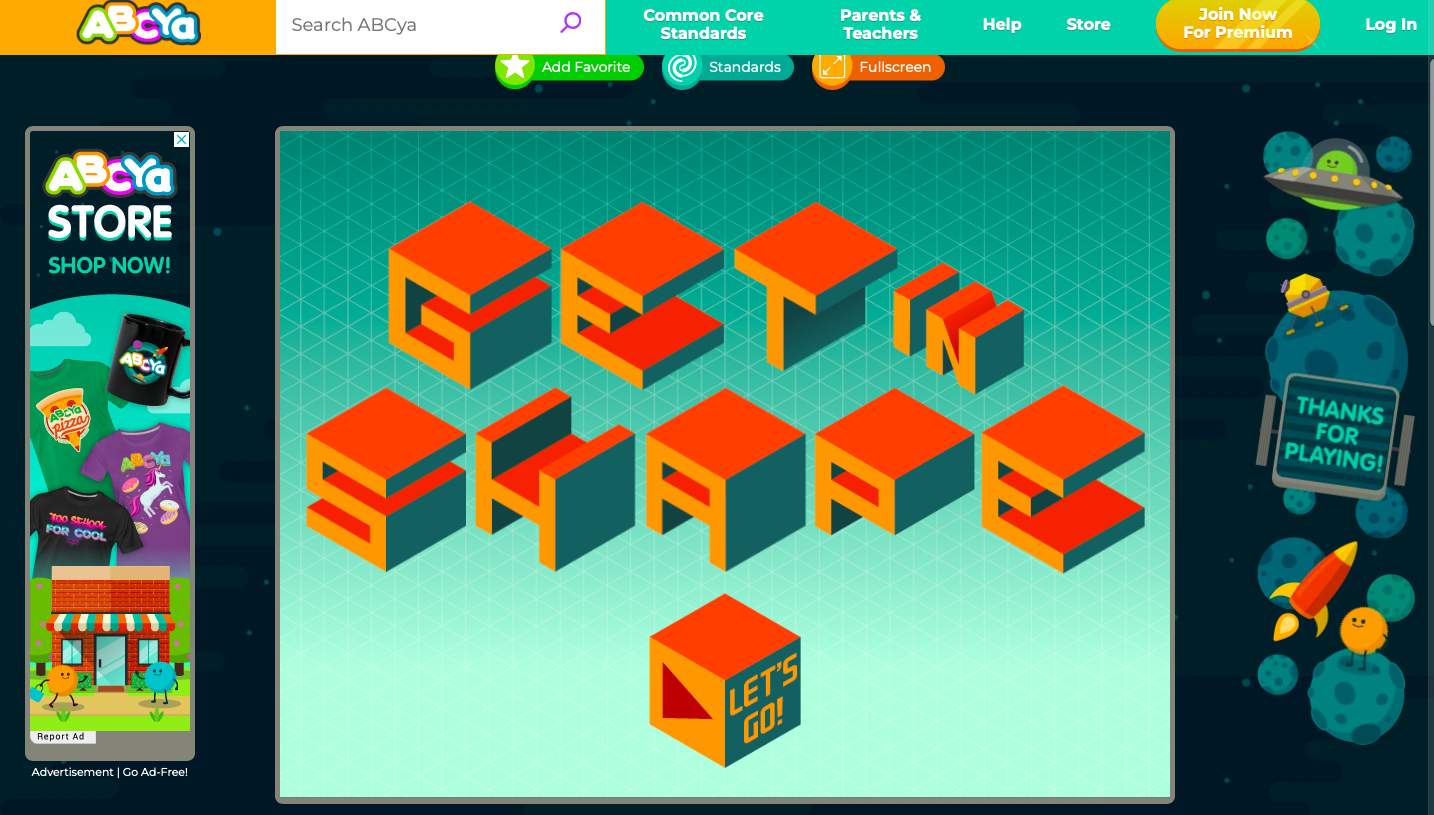1434x815 pixels.
Task: Open the Parents & Teachers menu
Action: [x=879, y=24]
